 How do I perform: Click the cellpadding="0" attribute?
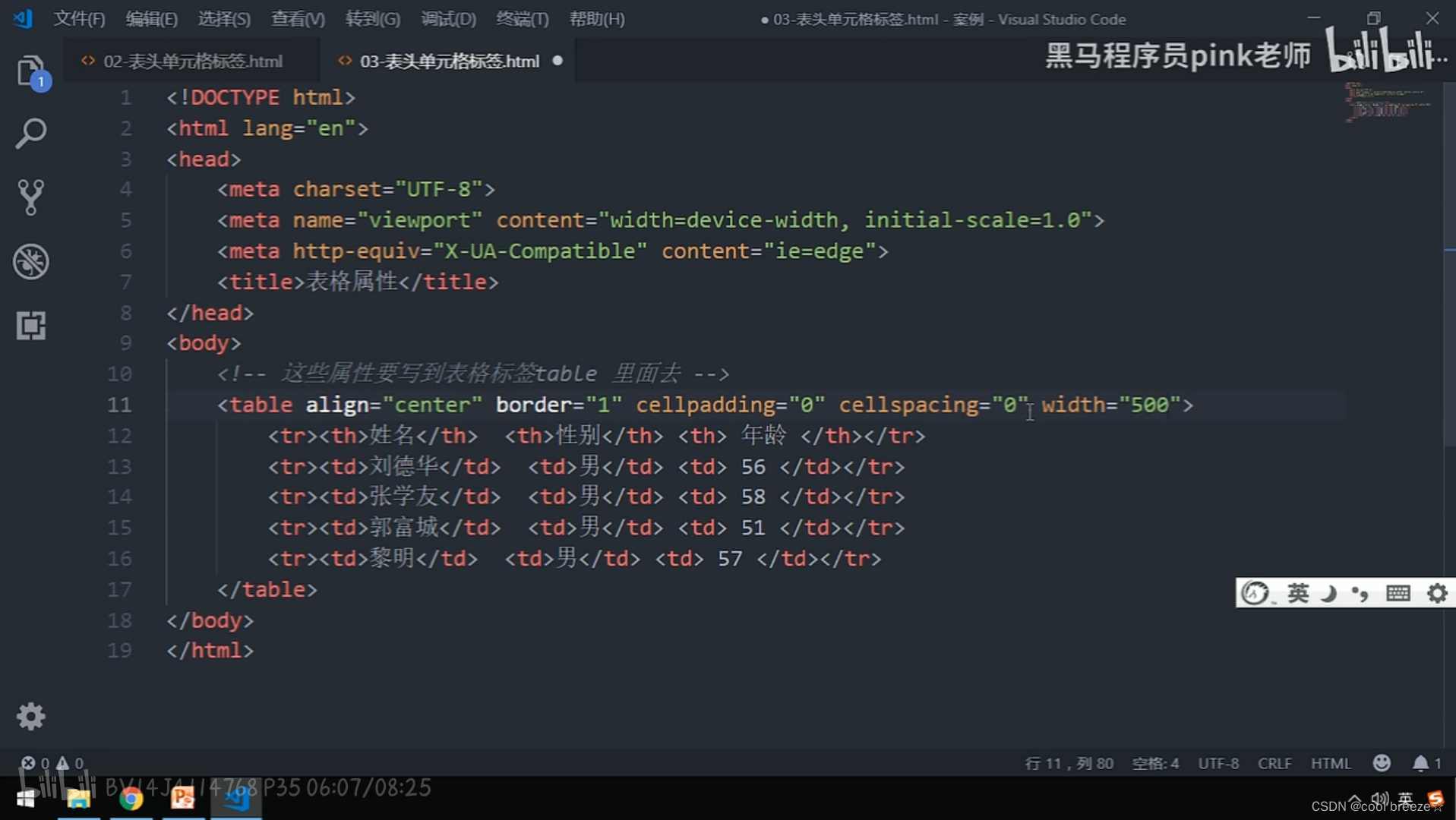click(731, 405)
